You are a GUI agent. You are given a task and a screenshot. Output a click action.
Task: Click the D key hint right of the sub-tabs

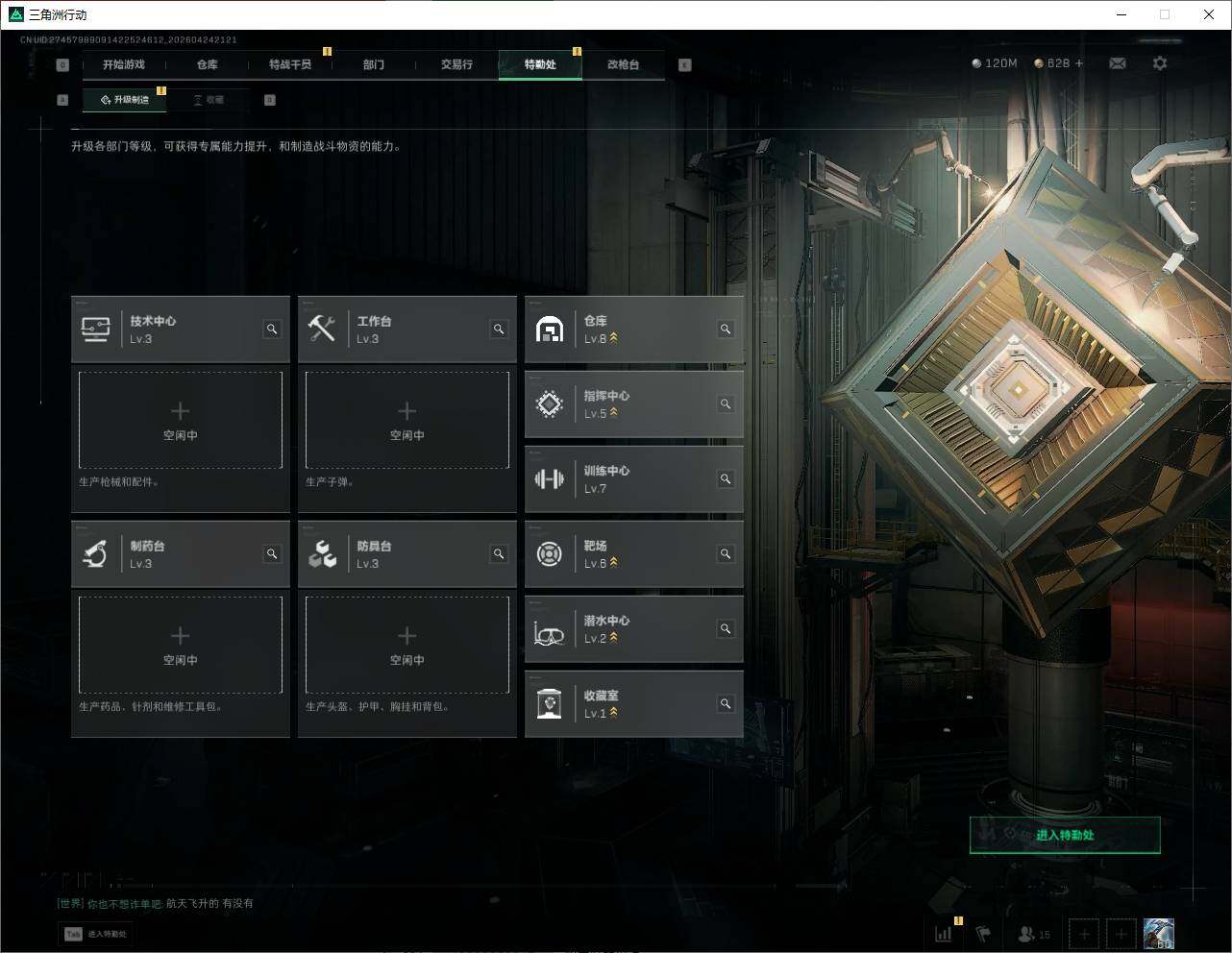270,100
